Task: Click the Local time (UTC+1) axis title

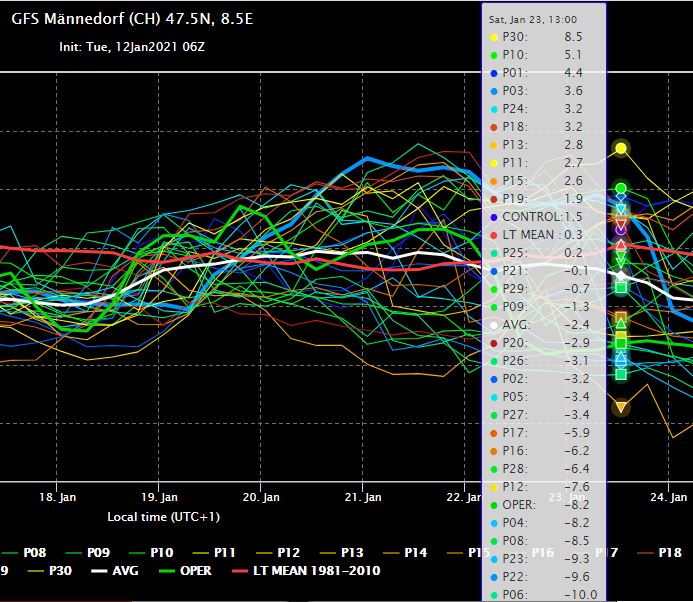Action: click(x=164, y=517)
